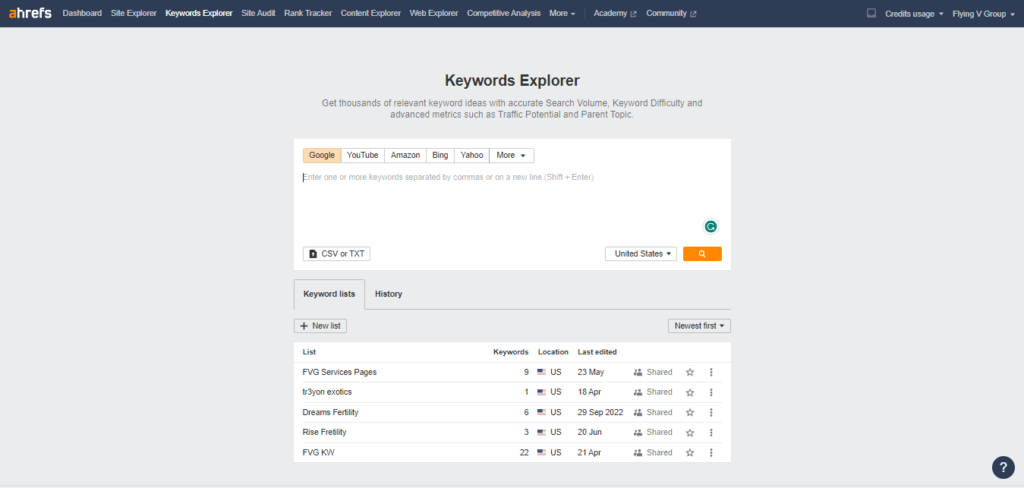Switch to Keyword lists tab
The height and width of the screenshot is (488, 1024).
(329, 294)
